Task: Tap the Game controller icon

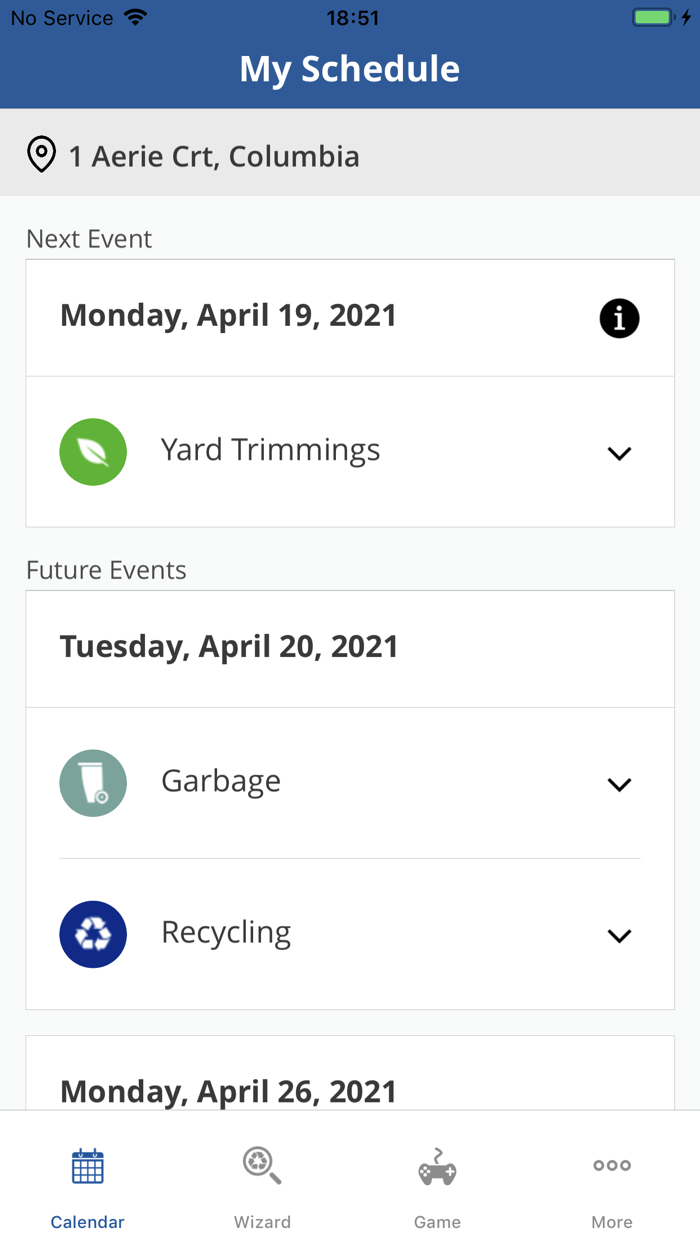Action: click(437, 1165)
